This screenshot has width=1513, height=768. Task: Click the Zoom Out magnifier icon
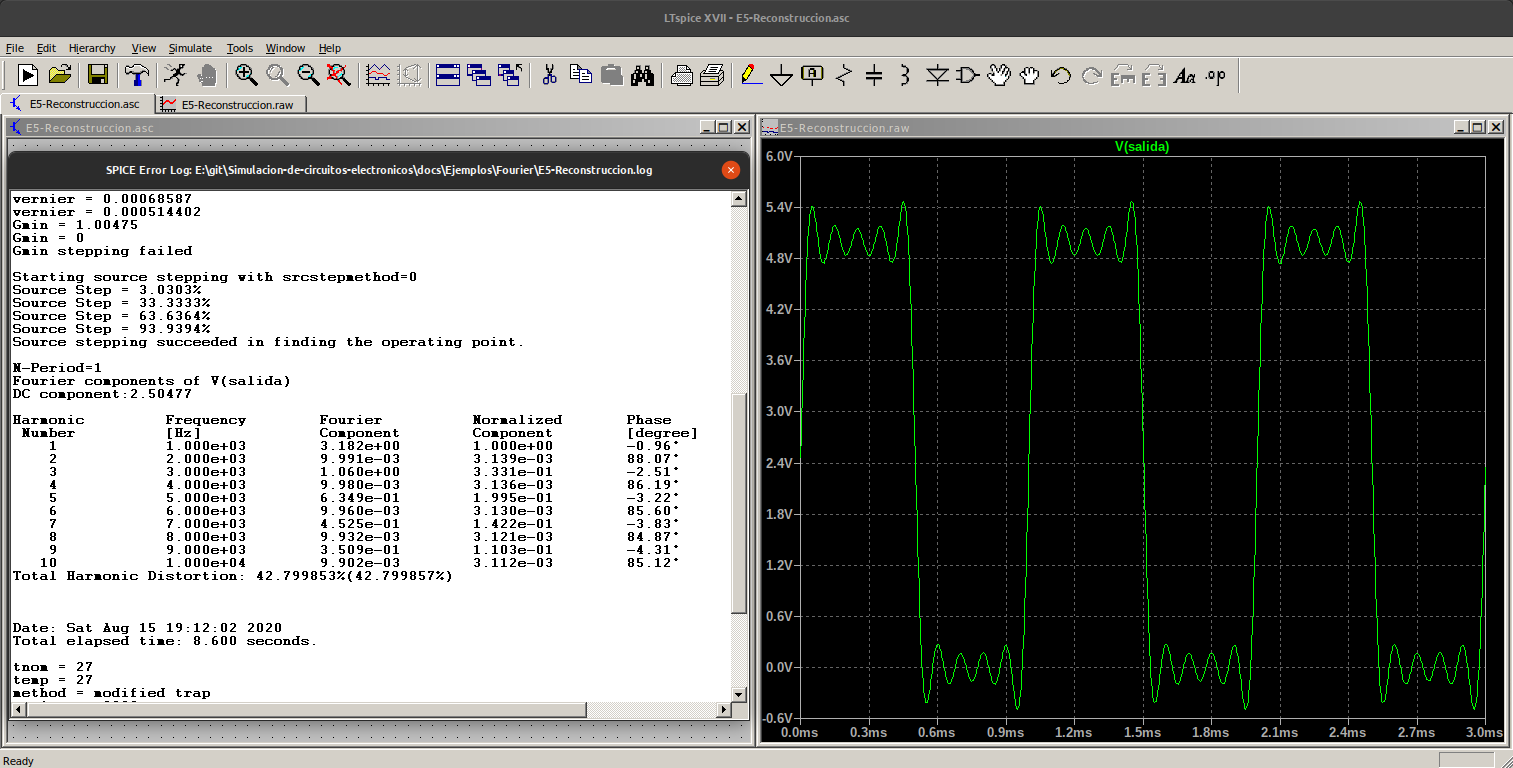(x=308, y=74)
